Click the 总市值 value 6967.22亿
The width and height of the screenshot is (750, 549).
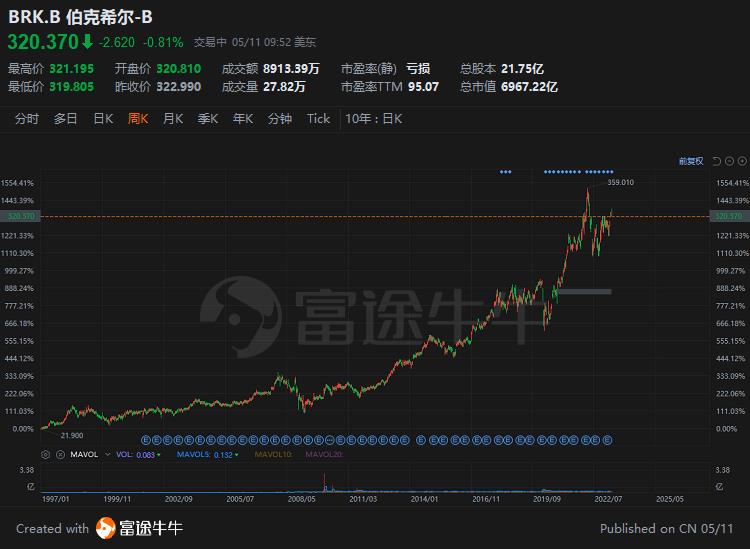pos(529,87)
